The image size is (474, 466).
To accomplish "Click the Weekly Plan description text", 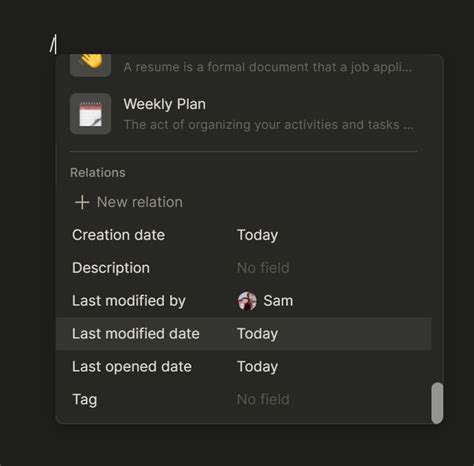I will click(x=268, y=125).
